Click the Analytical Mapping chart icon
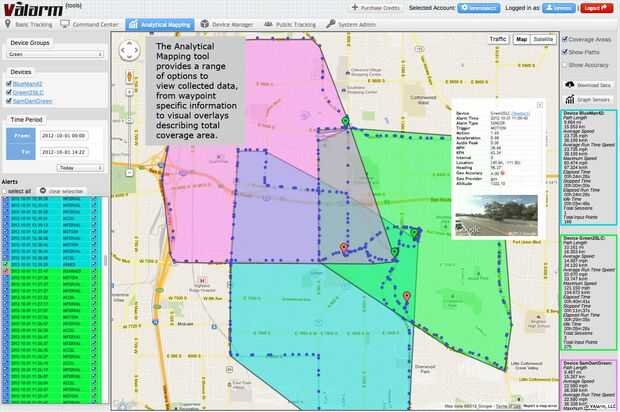This screenshot has height=412, width=620. click(133, 25)
